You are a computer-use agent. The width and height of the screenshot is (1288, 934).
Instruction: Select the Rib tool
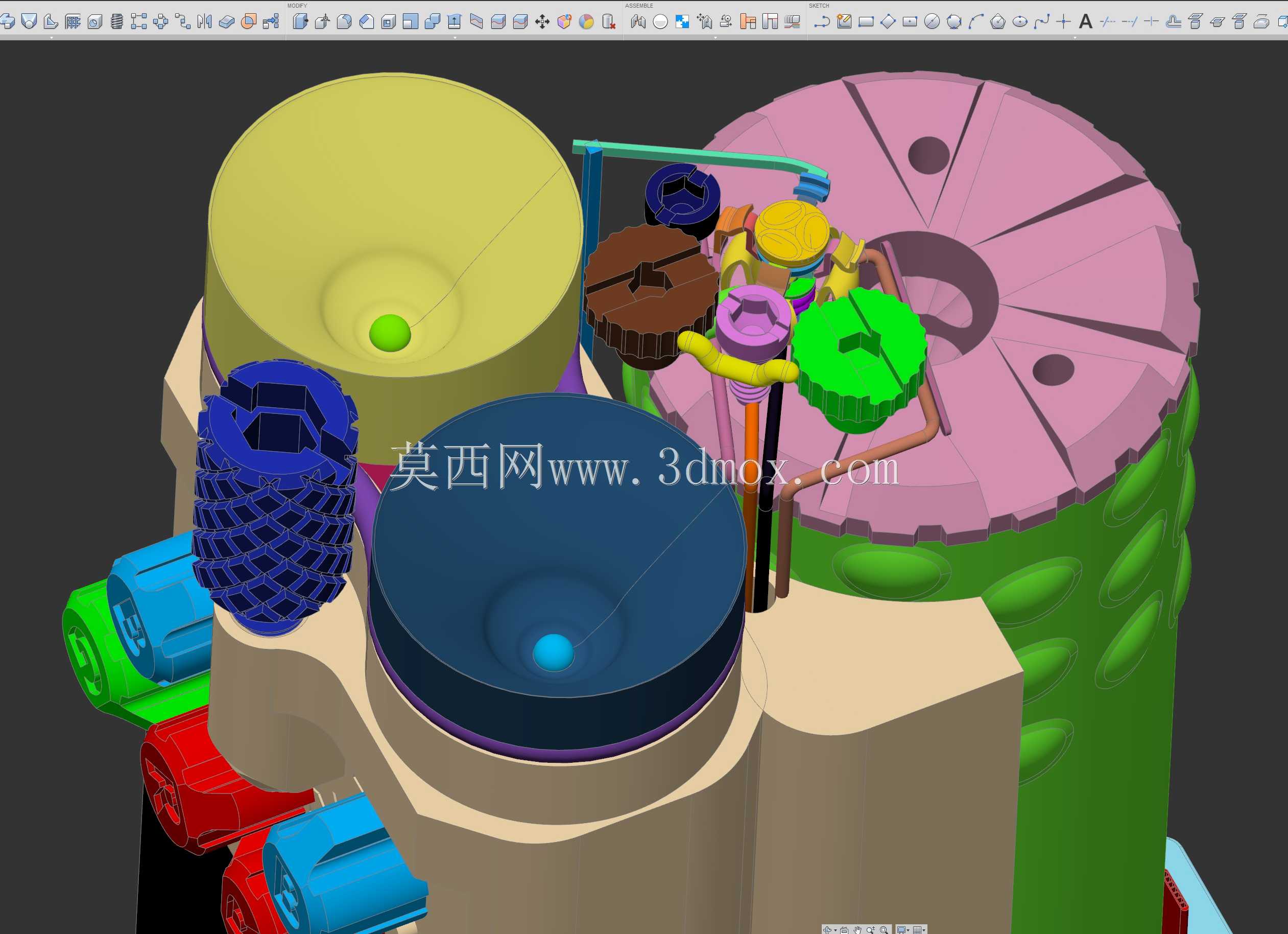point(51,21)
